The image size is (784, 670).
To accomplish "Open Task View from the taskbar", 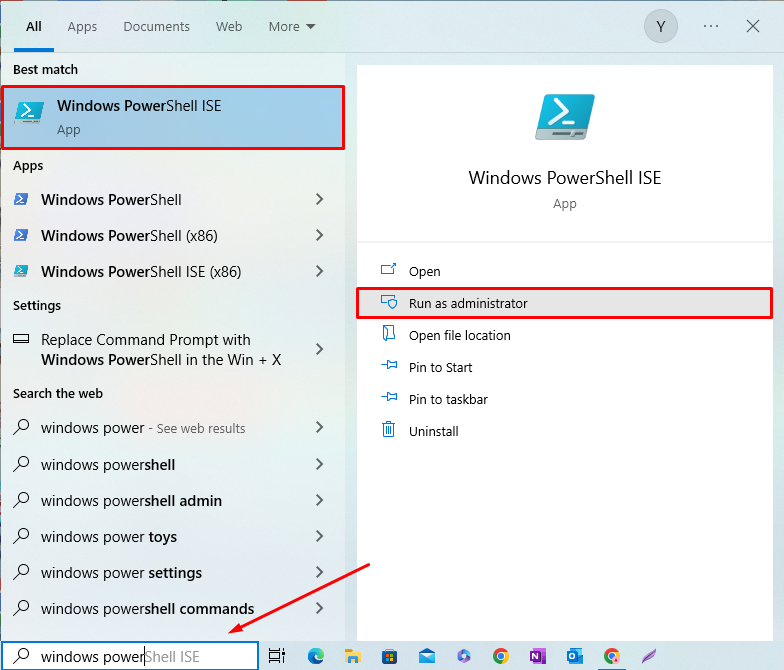I will (276, 656).
